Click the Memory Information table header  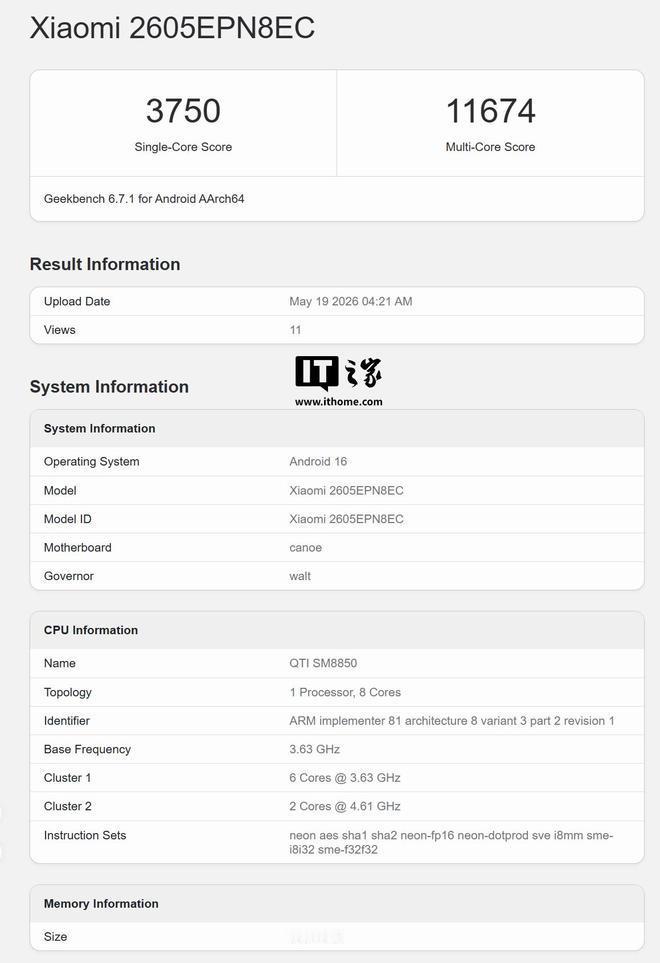tap(337, 903)
